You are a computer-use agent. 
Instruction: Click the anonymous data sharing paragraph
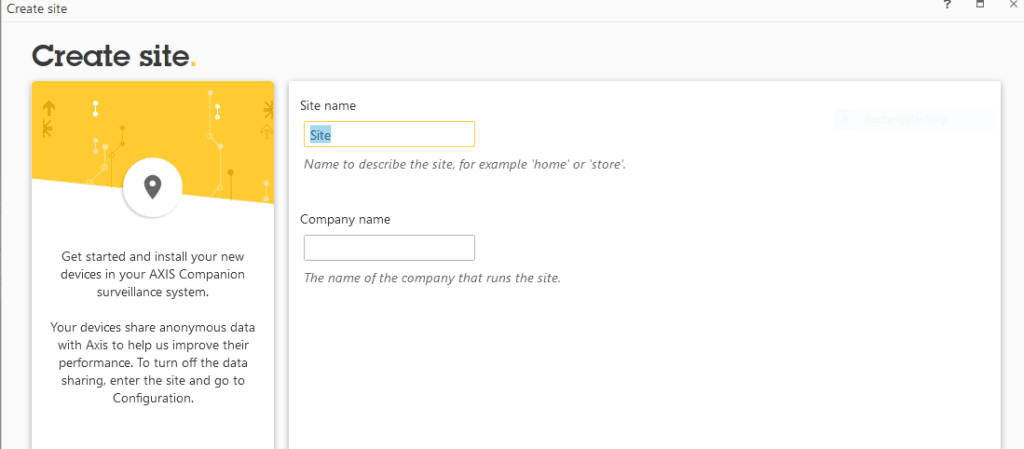pyautogui.click(x=152, y=362)
